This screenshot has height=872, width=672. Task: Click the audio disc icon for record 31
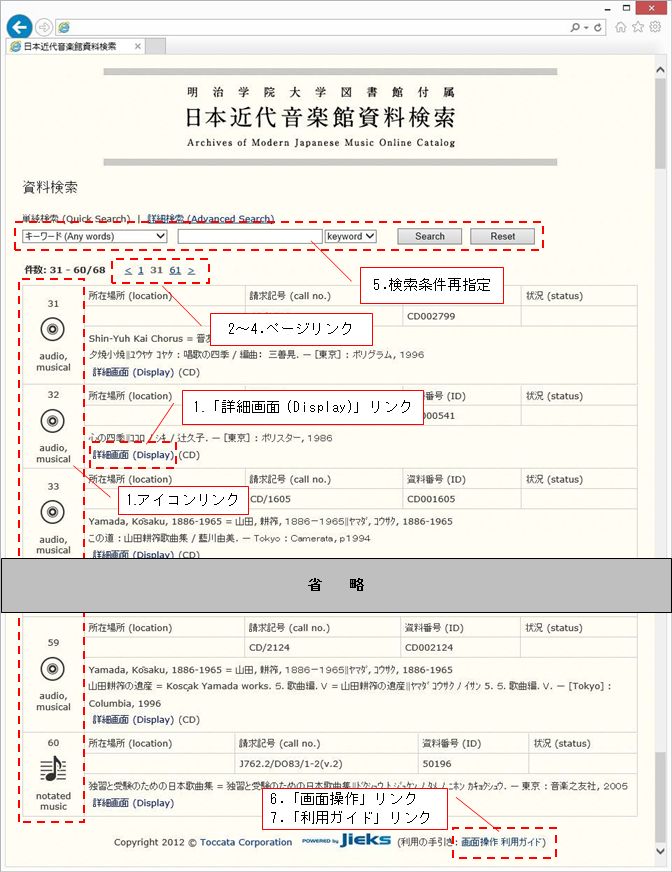[x=53, y=329]
